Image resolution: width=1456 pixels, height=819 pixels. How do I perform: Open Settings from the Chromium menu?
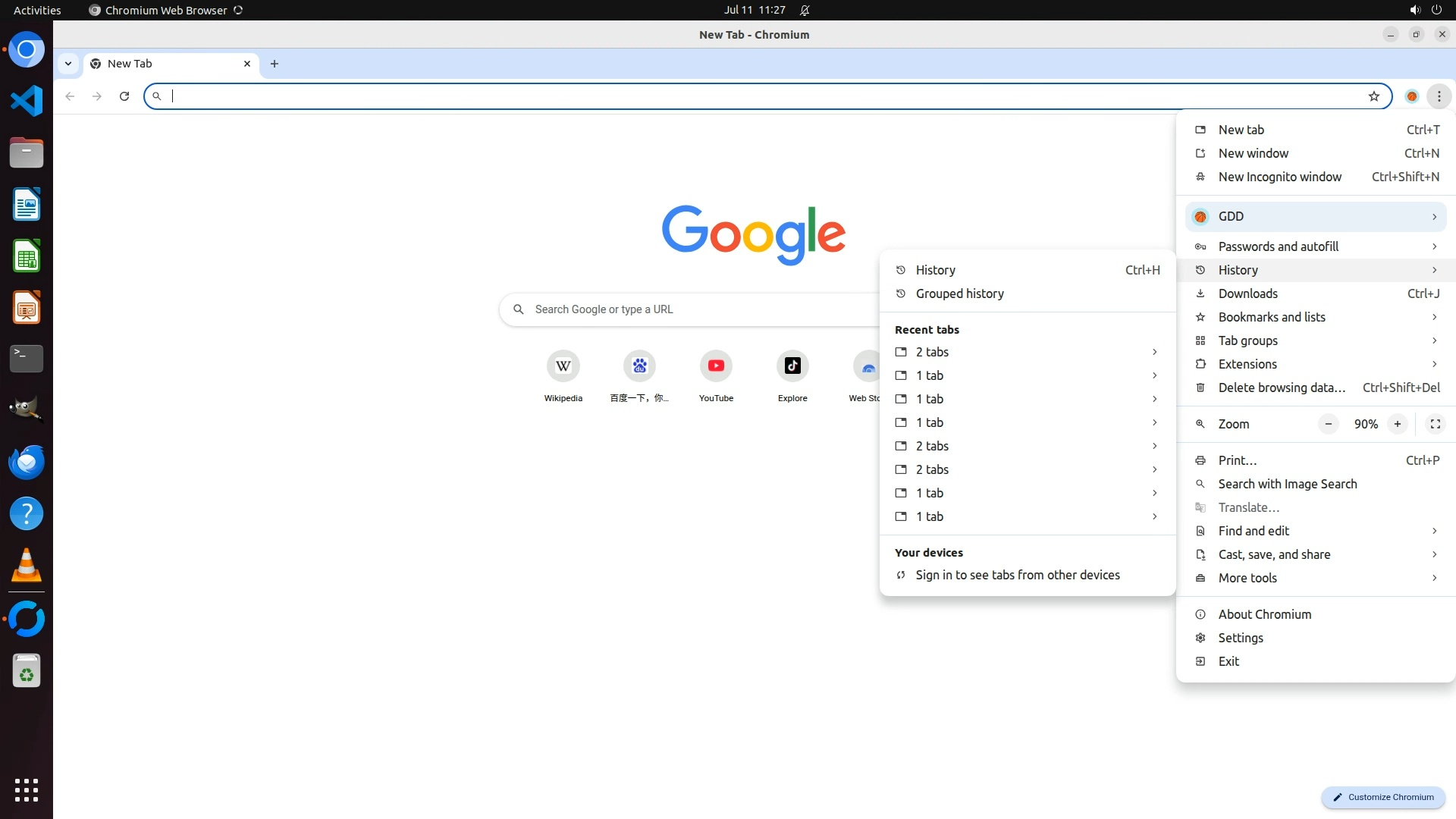tap(1240, 638)
